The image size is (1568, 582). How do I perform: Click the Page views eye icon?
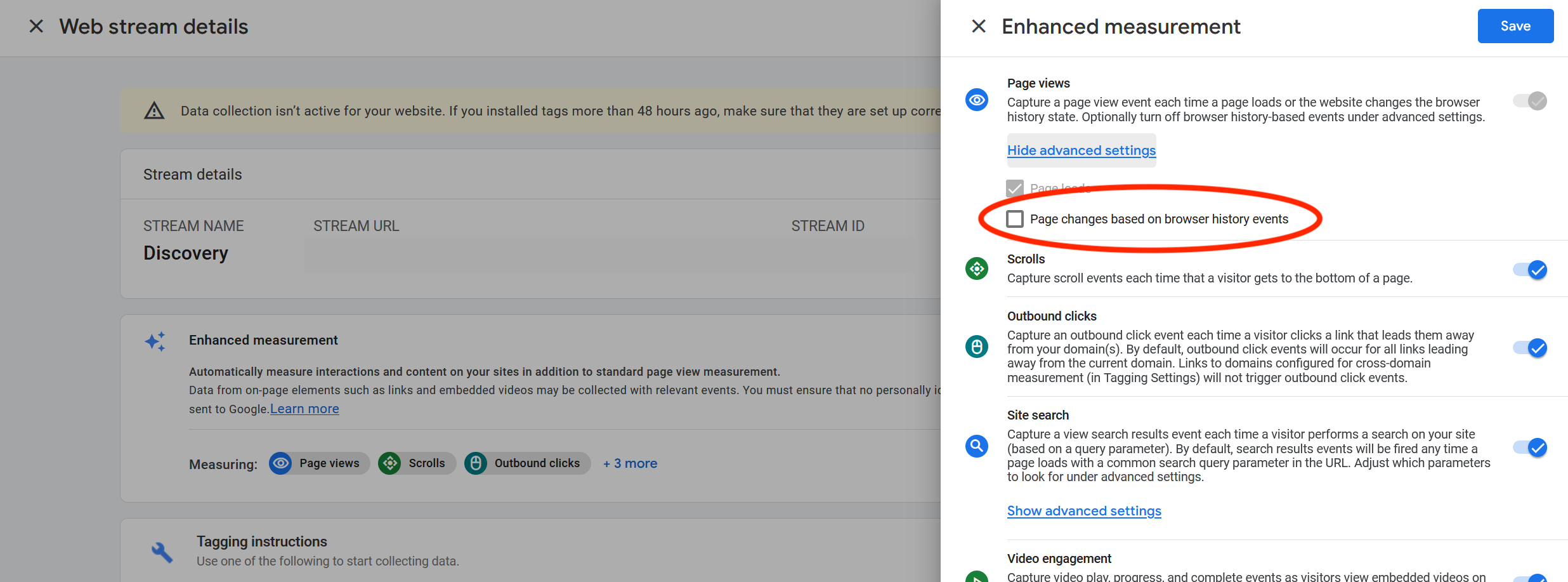[977, 100]
